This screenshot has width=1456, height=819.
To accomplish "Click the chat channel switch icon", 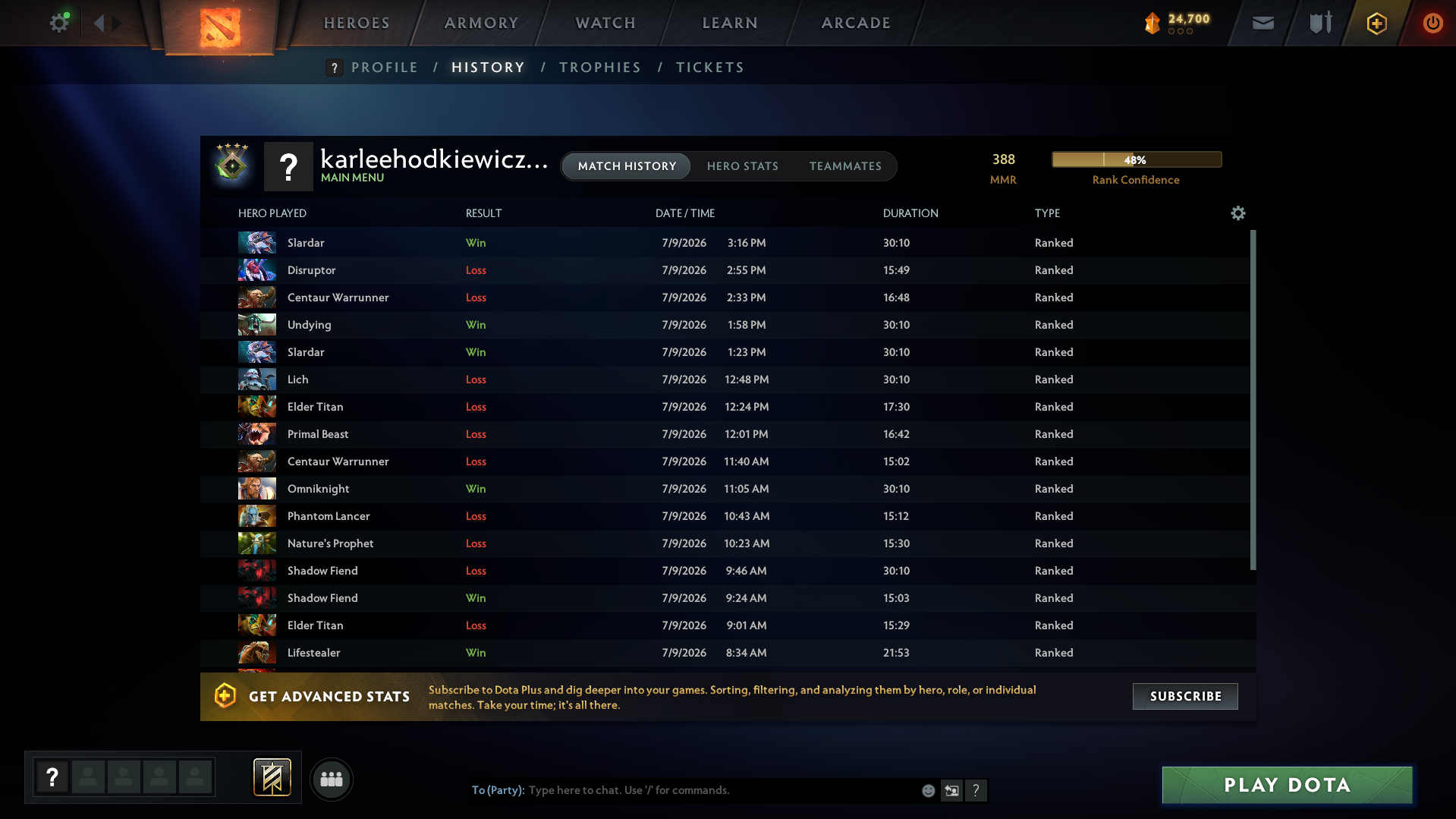I will (951, 790).
